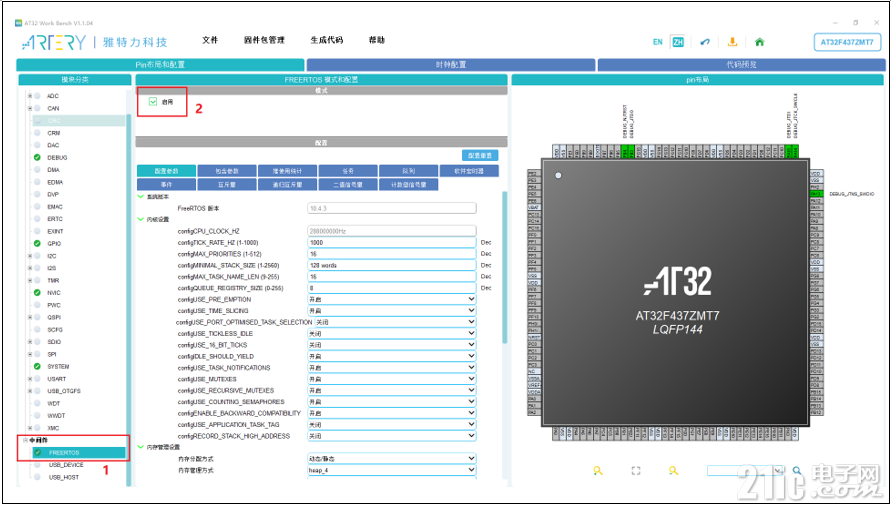Screen dimensions: 891x507
Task: Open the 软件定时器 configuration tab
Action: [469, 171]
